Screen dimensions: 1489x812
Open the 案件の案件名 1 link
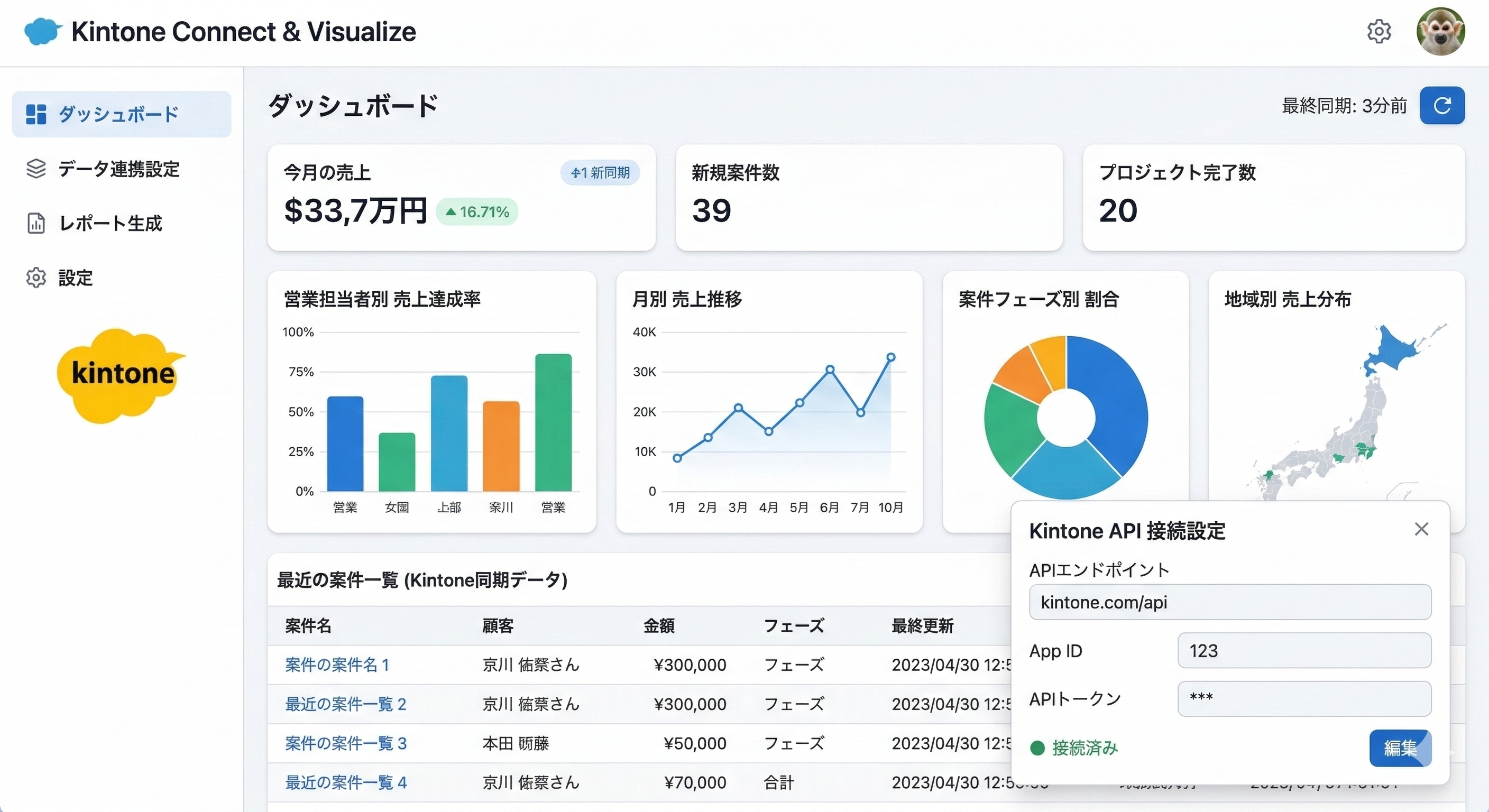click(337, 665)
